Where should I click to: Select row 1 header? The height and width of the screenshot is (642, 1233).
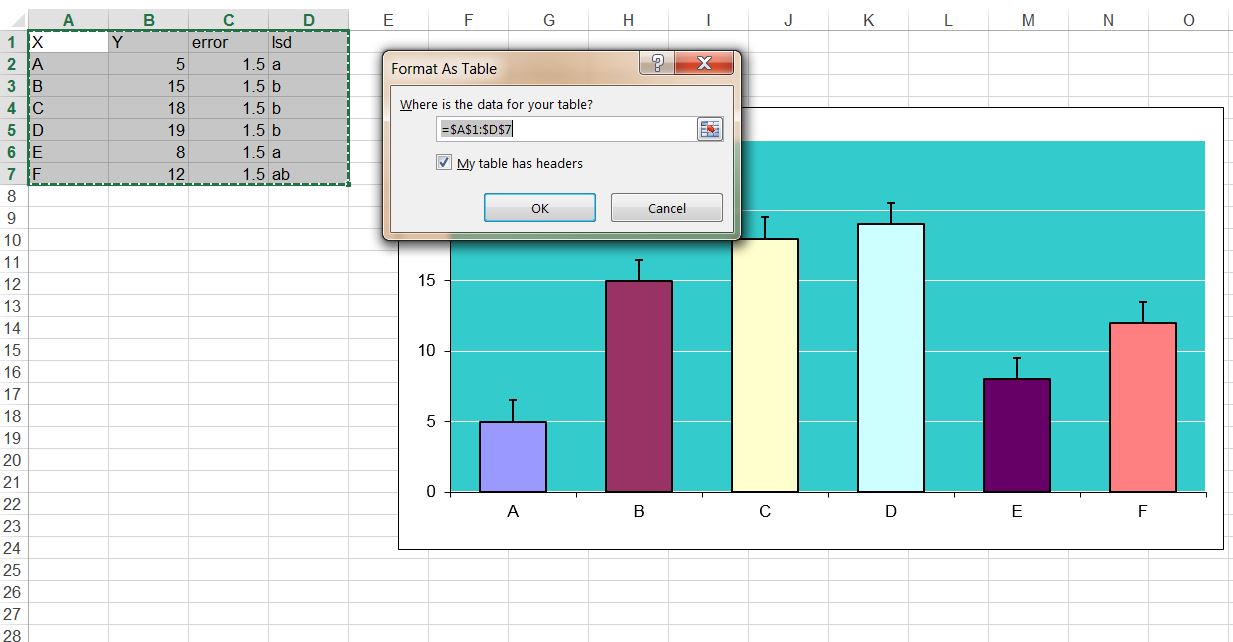pos(11,42)
